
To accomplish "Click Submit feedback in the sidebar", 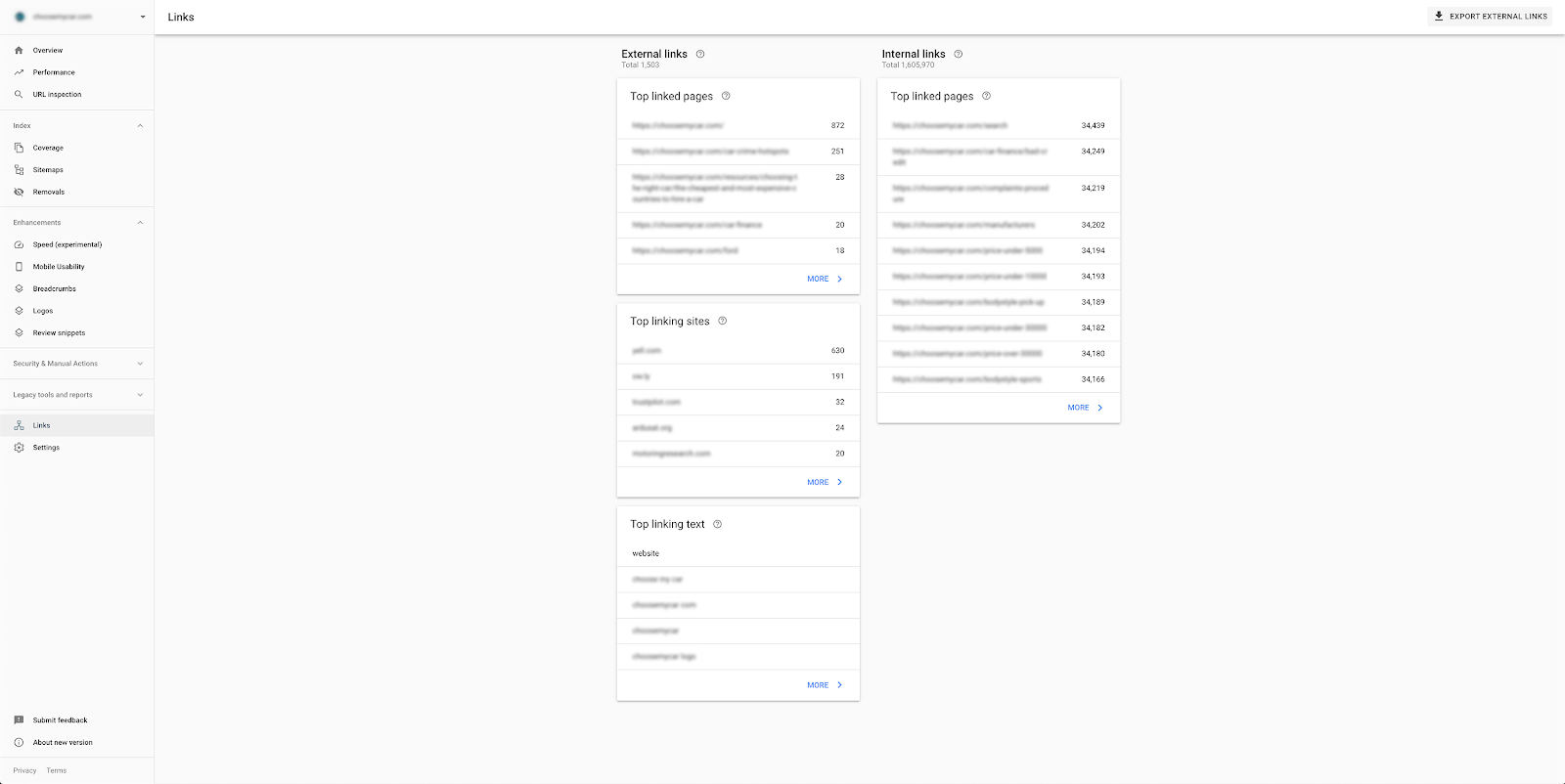I will pos(77,719).
